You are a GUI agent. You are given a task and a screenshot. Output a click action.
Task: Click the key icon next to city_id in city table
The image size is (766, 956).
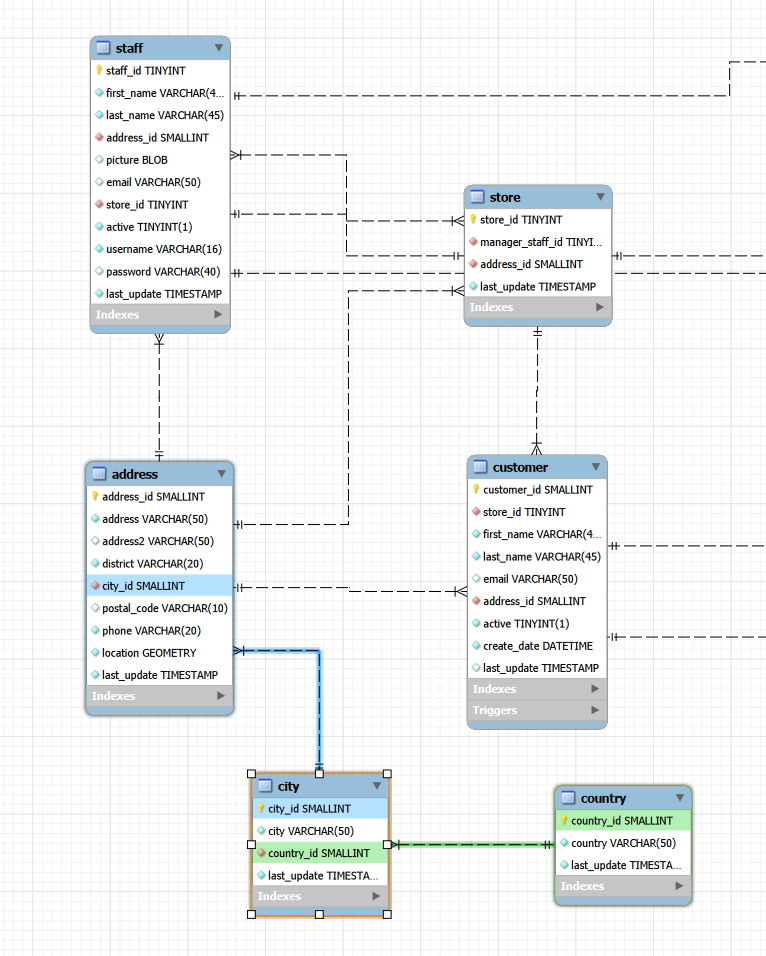(x=261, y=808)
